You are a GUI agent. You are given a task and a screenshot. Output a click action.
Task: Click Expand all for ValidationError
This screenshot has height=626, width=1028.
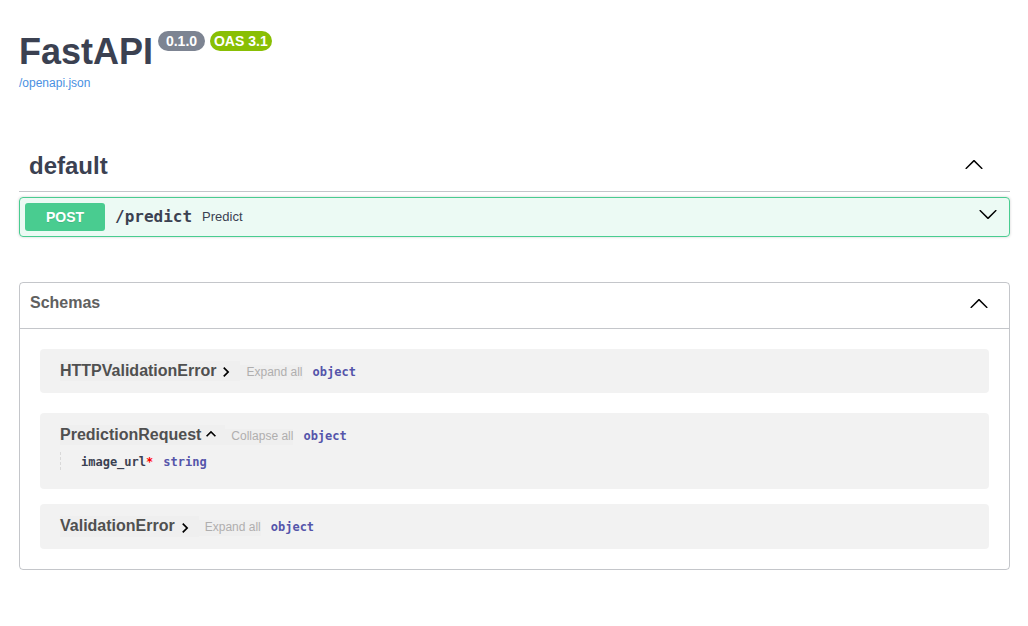232,527
